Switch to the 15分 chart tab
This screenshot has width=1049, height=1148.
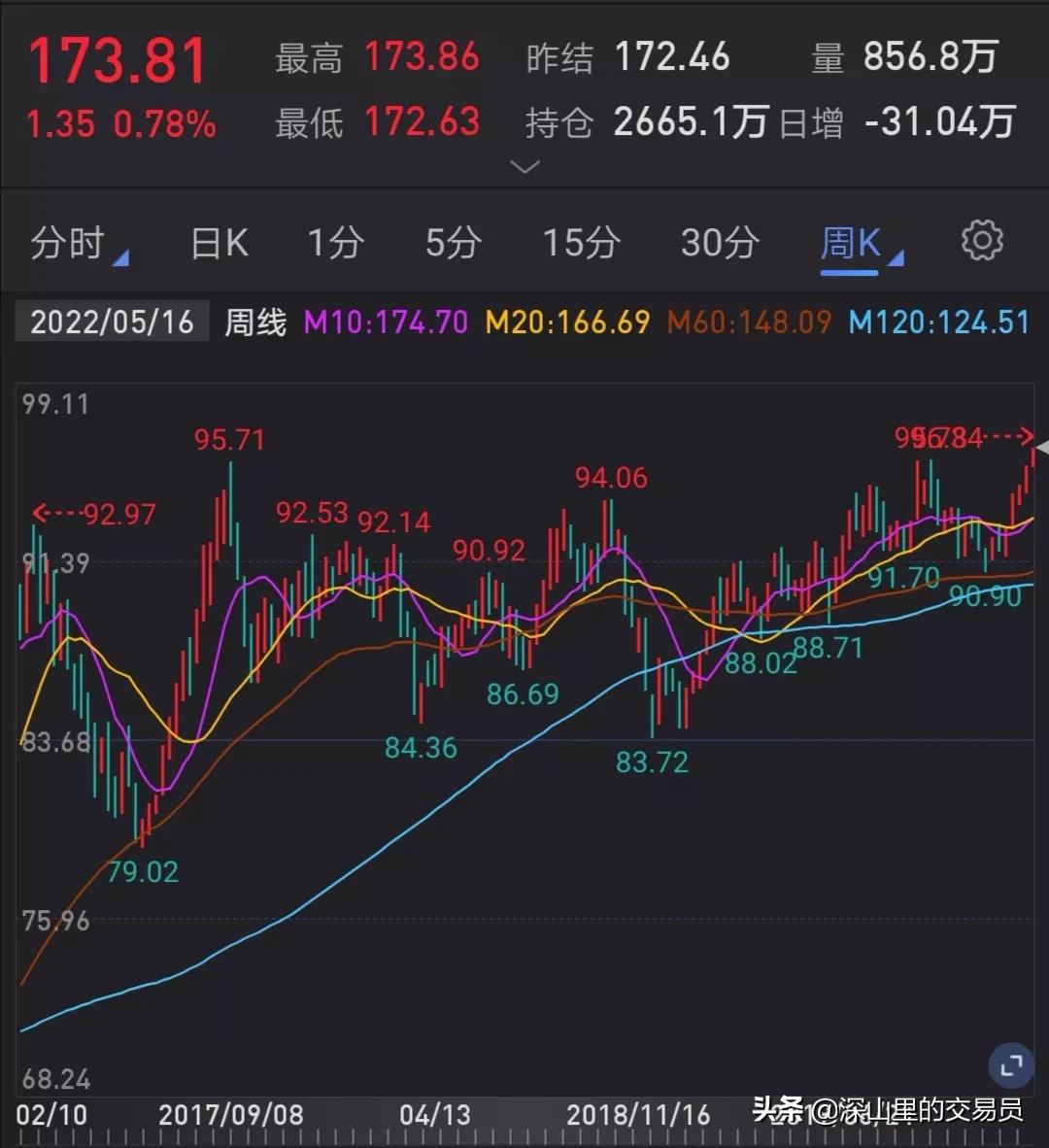tap(580, 243)
